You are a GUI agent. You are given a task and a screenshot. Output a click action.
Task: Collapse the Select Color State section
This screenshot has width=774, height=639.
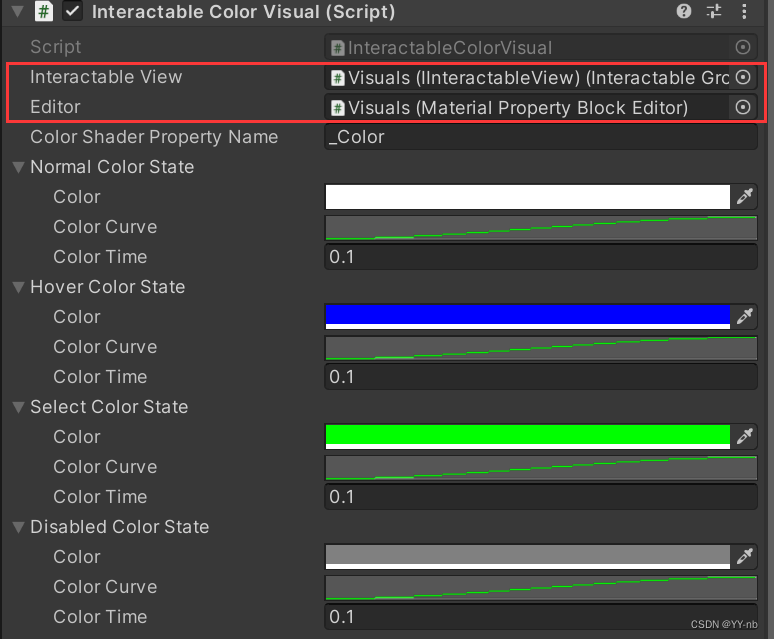click(x=18, y=407)
